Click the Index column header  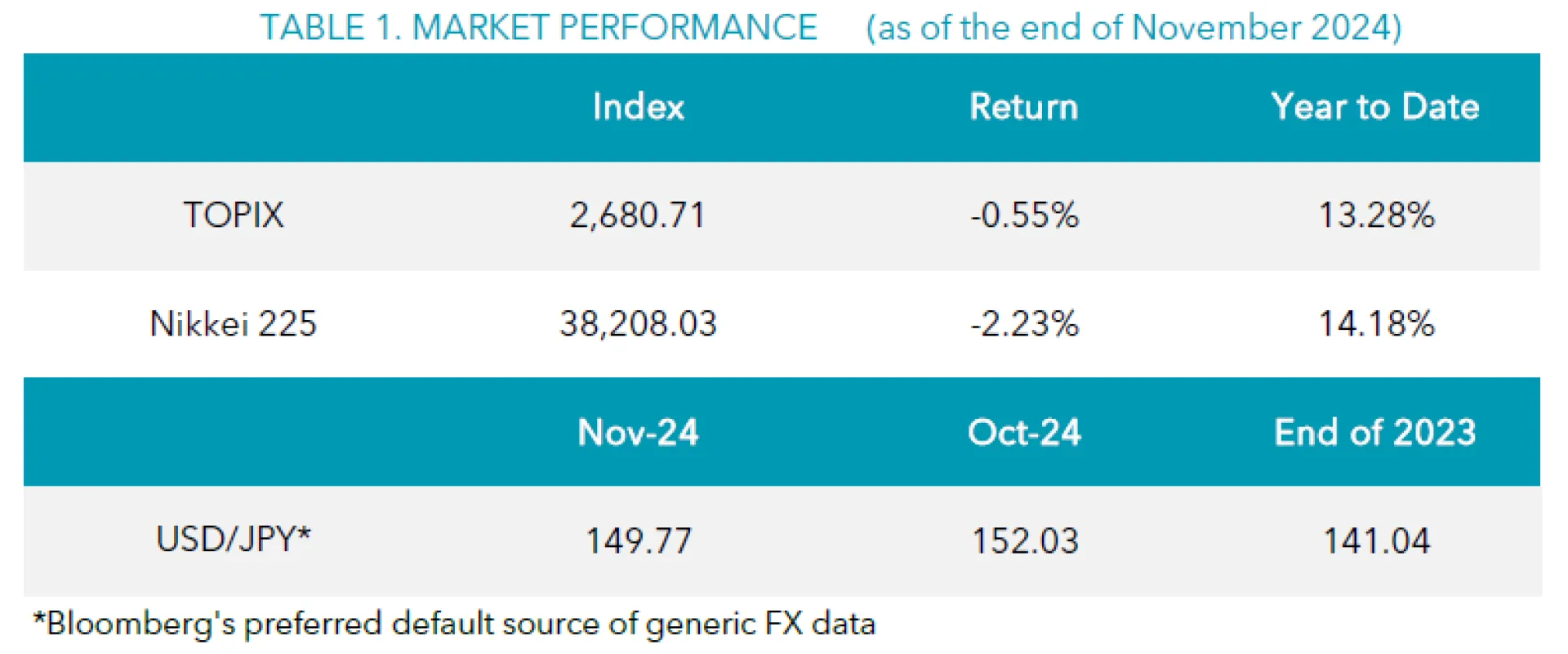pos(638,107)
